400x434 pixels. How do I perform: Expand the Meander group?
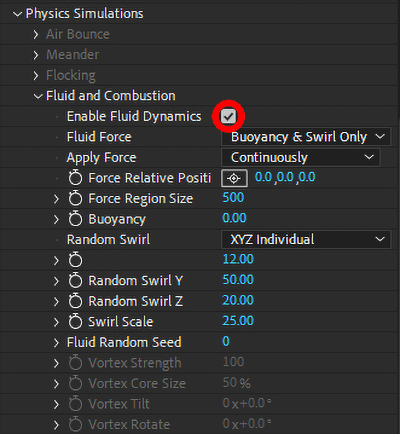36,55
